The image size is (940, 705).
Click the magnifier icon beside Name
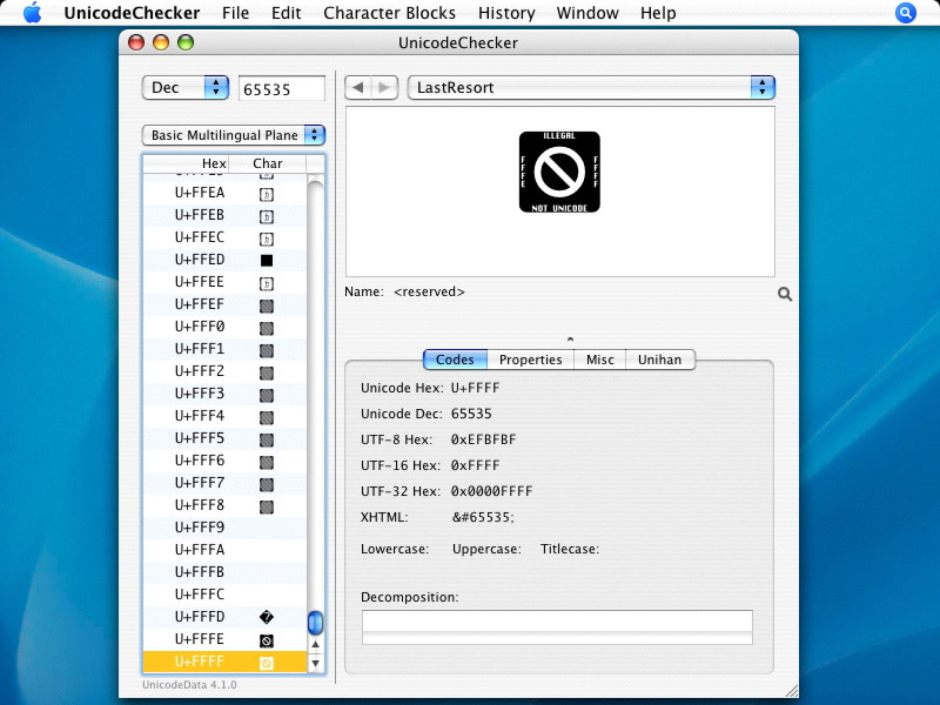[x=785, y=294]
